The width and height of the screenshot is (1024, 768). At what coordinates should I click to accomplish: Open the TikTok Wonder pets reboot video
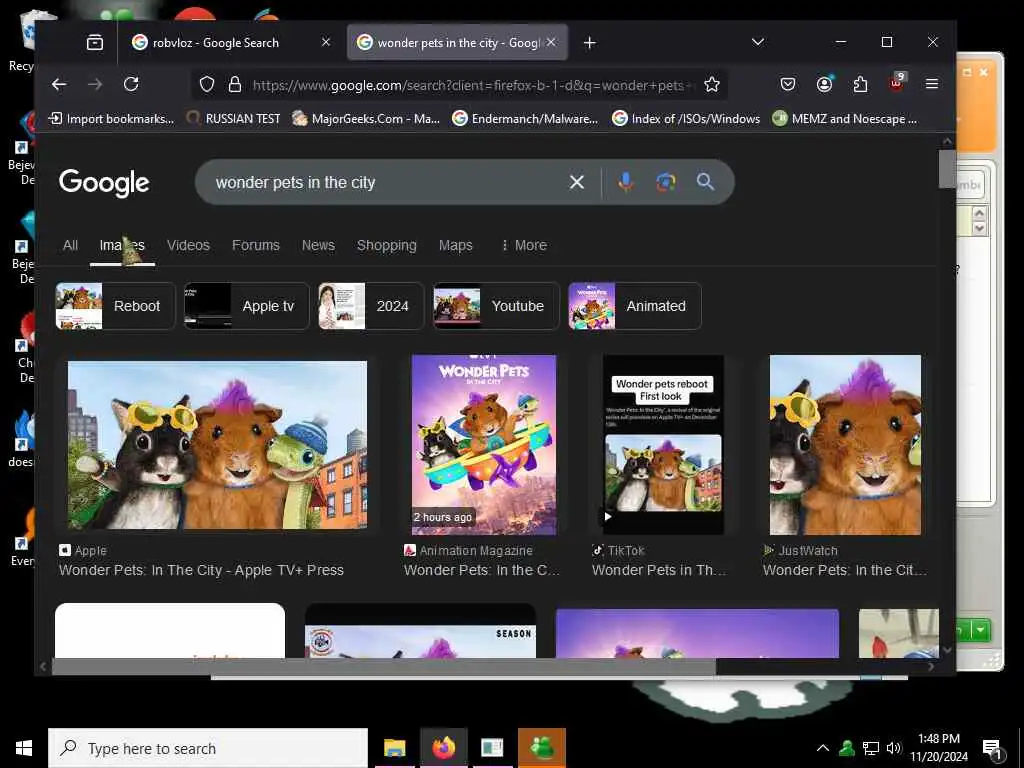point(663,445)
